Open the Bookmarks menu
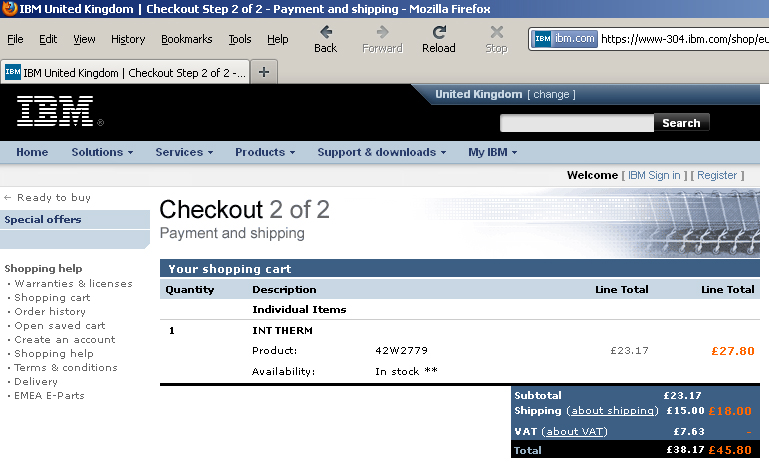The image size is (769, 468). [187, 39]
